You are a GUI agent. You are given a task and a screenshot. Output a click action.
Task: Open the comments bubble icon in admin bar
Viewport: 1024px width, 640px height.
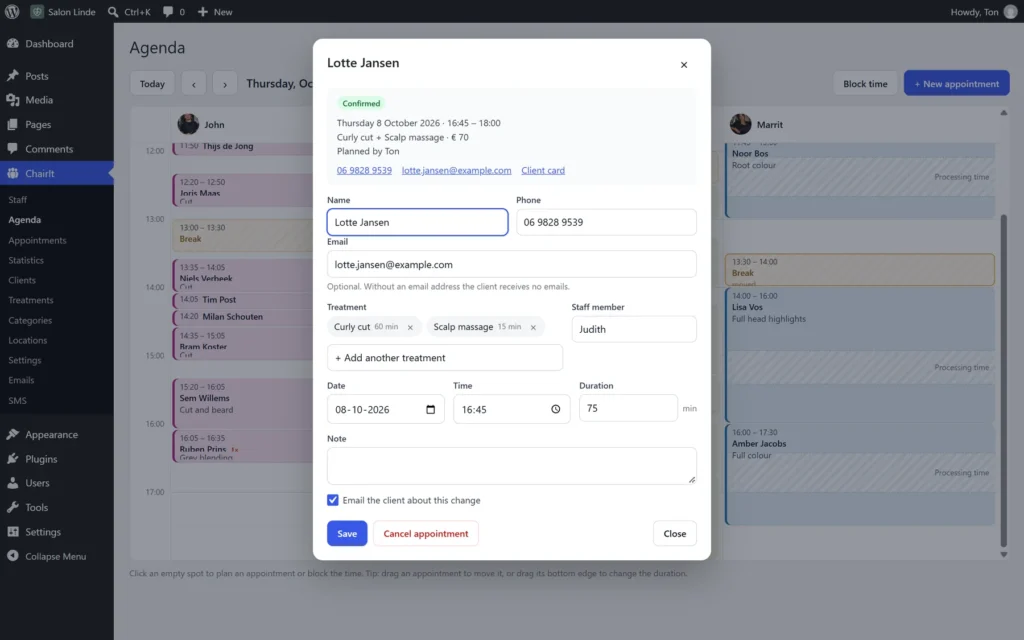click(168, 12)
